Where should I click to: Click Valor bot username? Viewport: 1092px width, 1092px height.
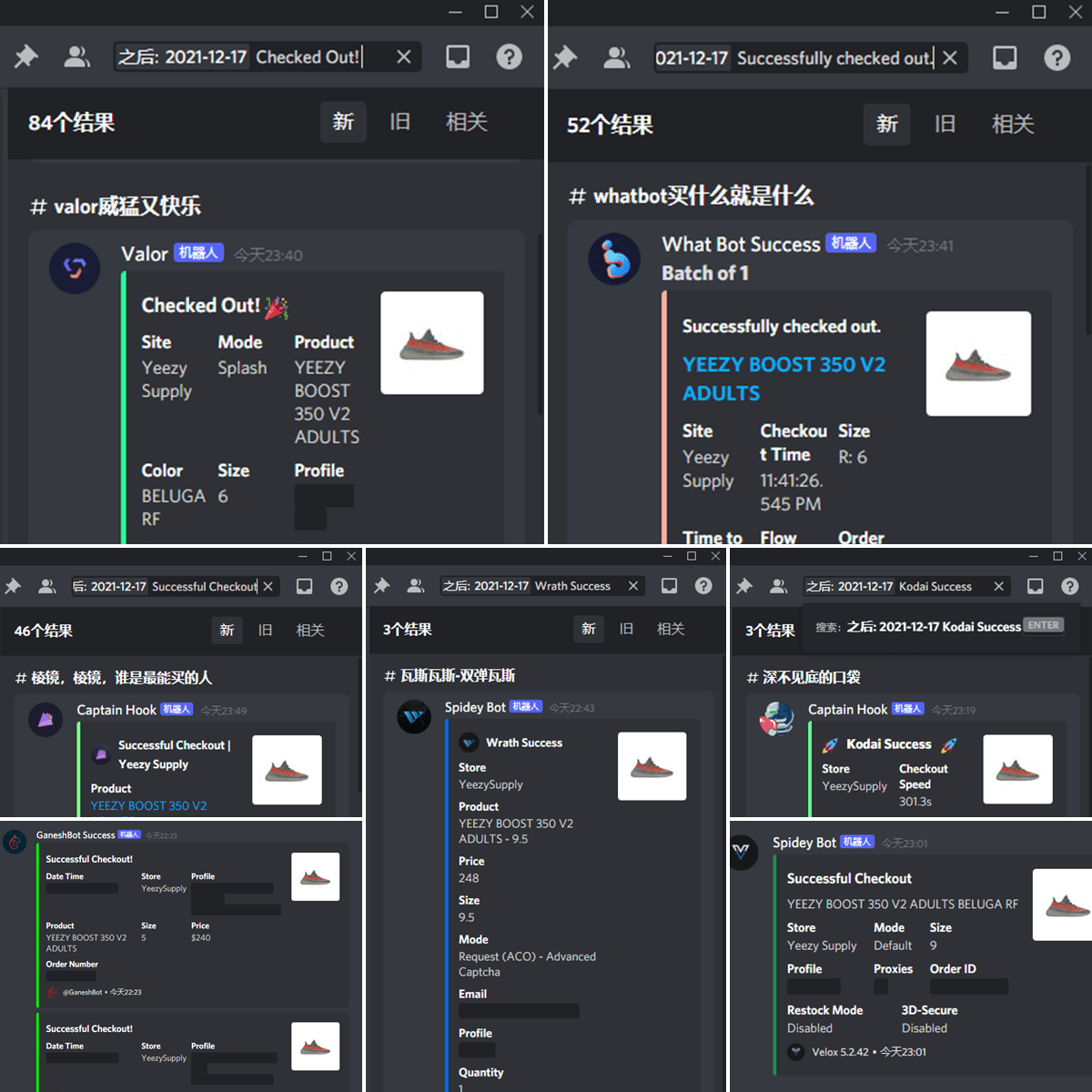145,254
